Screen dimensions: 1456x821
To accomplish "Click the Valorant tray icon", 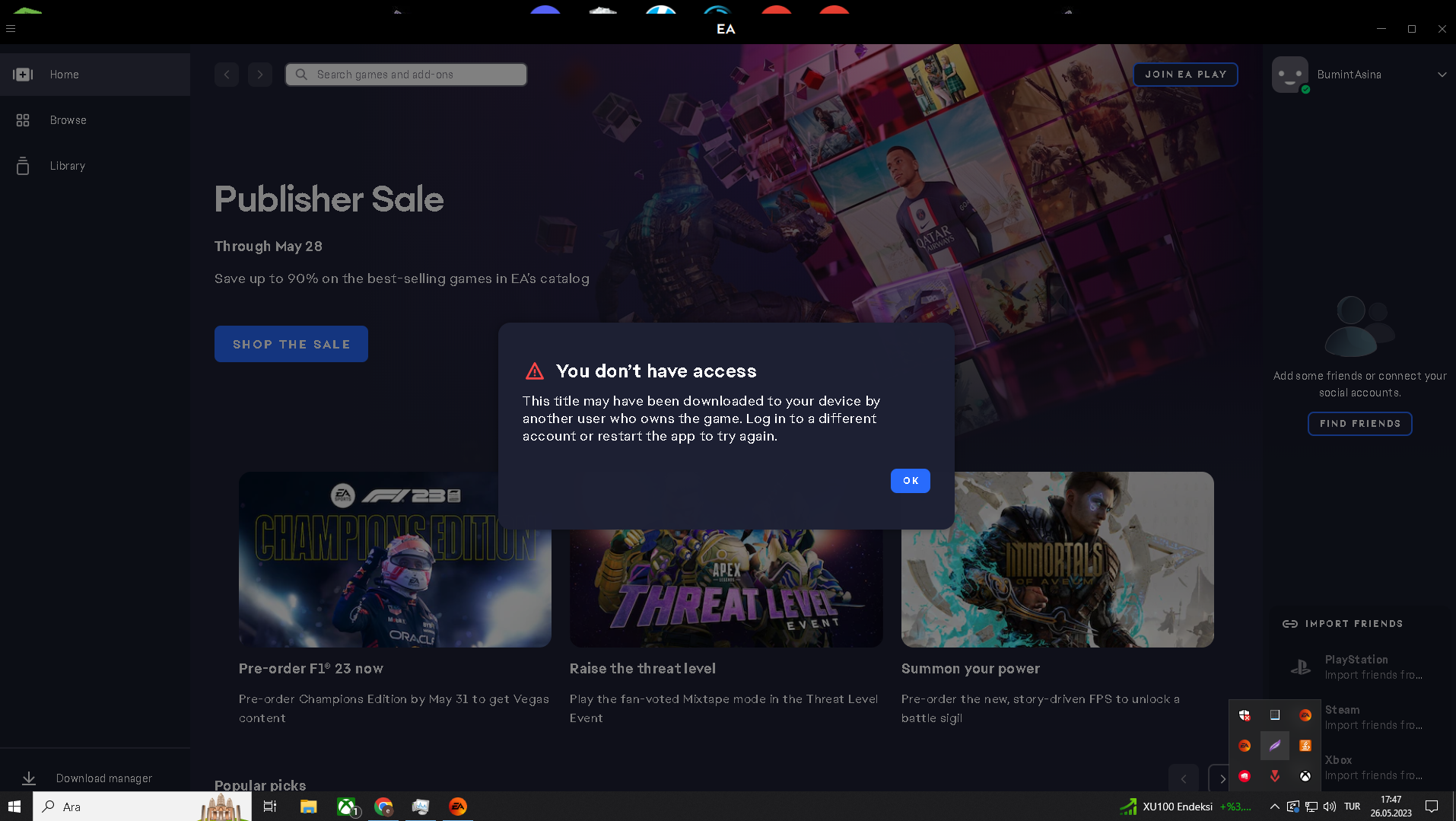I will [1275, 776].
